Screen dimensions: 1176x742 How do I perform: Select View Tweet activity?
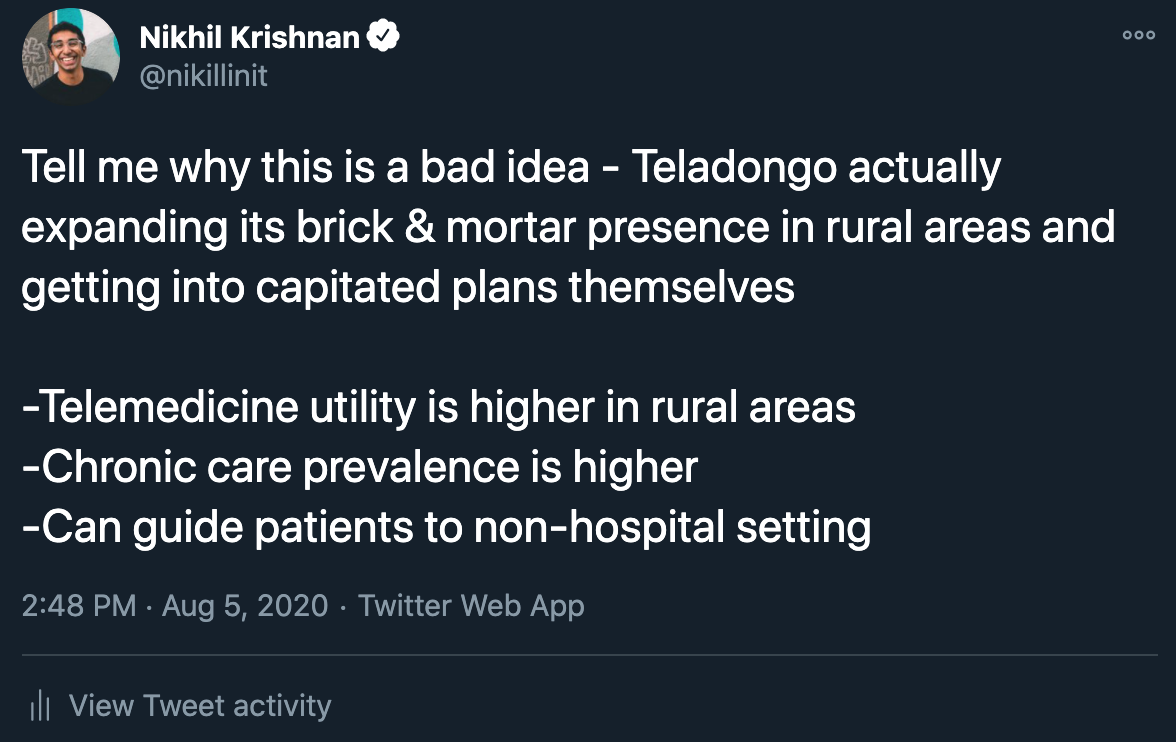point(200,705)
